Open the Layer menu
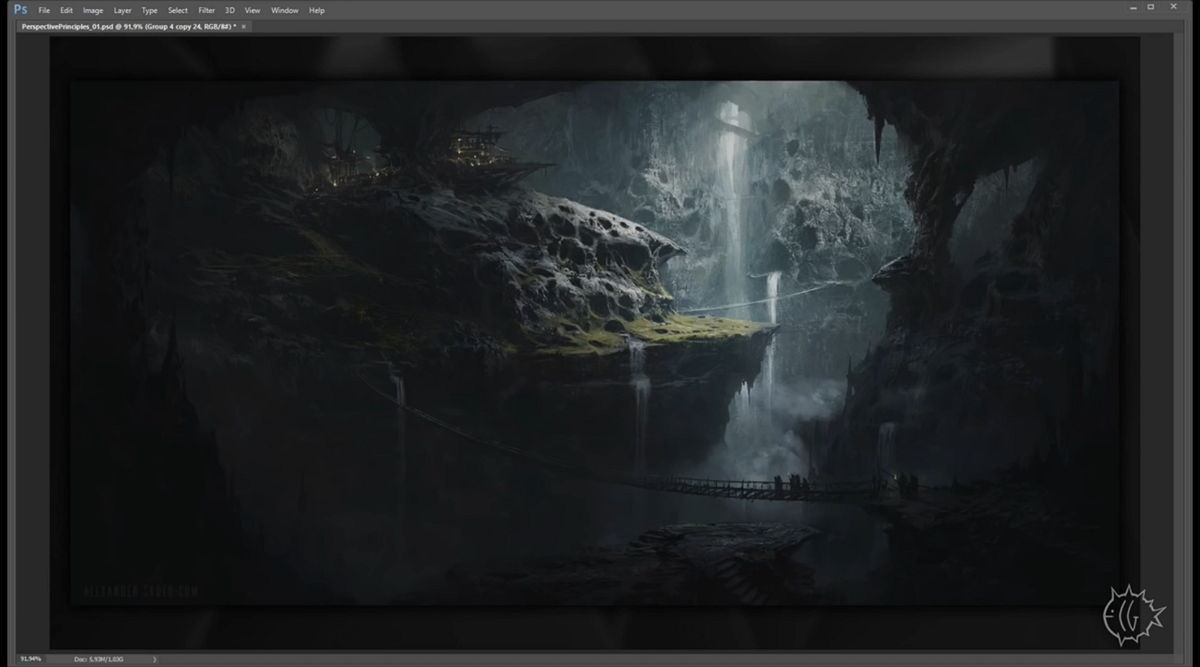The height and width of the screenshot is (667, 1200). coord(122,10)
